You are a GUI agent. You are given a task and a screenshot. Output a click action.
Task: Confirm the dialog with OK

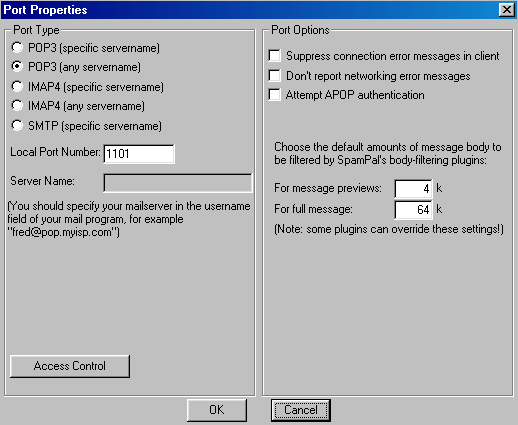217,410
